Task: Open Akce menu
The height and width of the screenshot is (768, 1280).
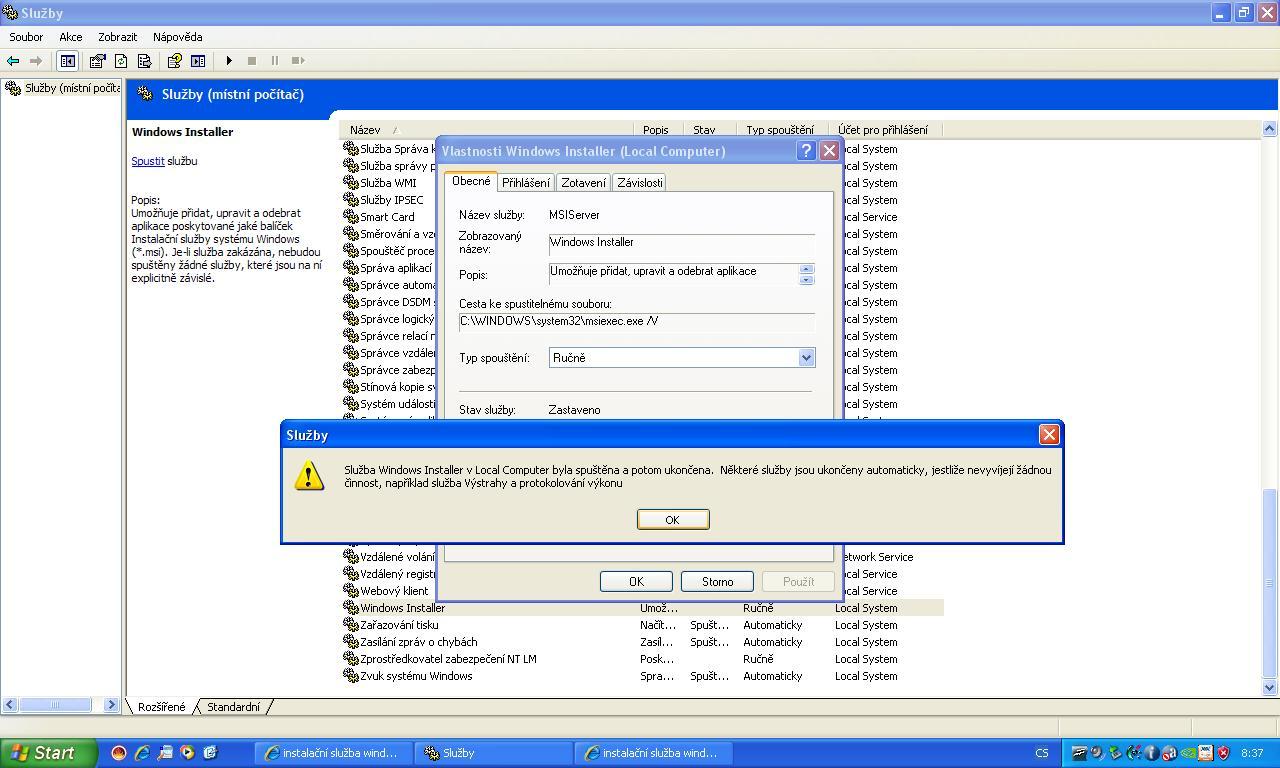Action: tap(70, 37)
